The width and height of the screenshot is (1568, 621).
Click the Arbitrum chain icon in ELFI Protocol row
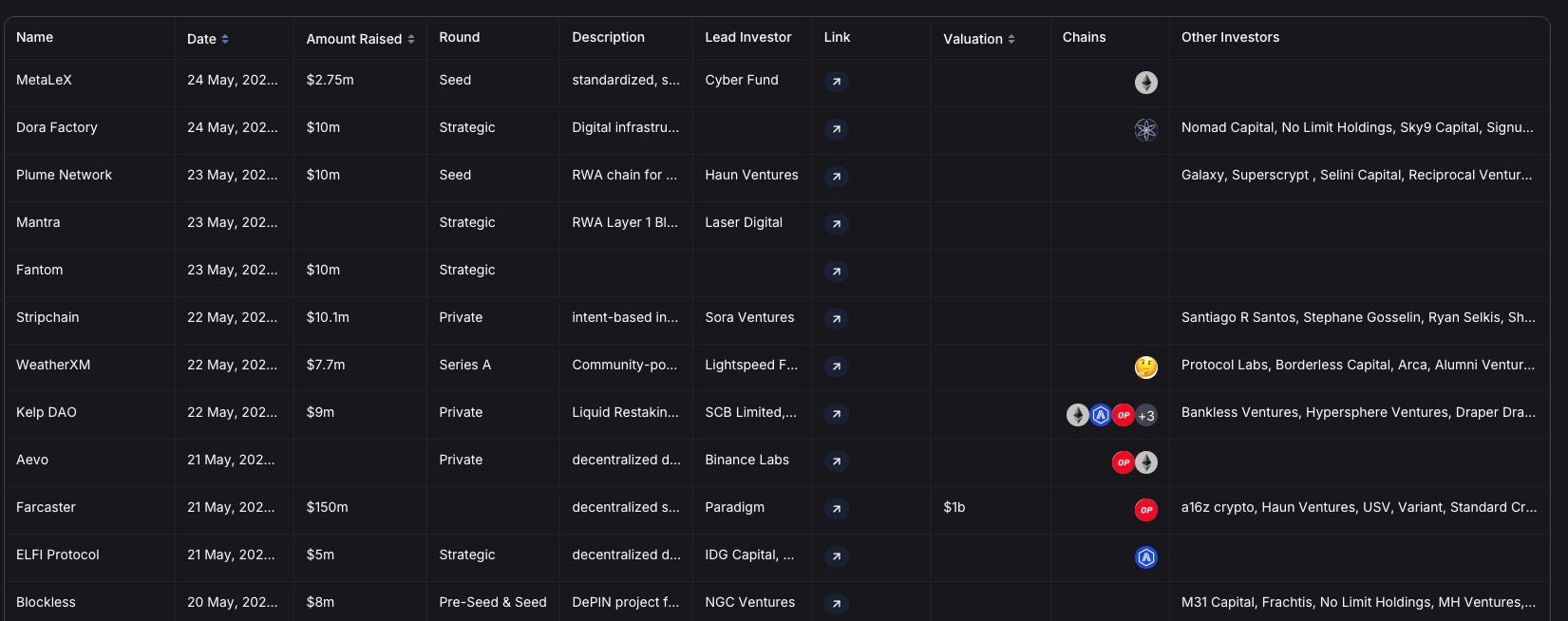click(1146, 557)
